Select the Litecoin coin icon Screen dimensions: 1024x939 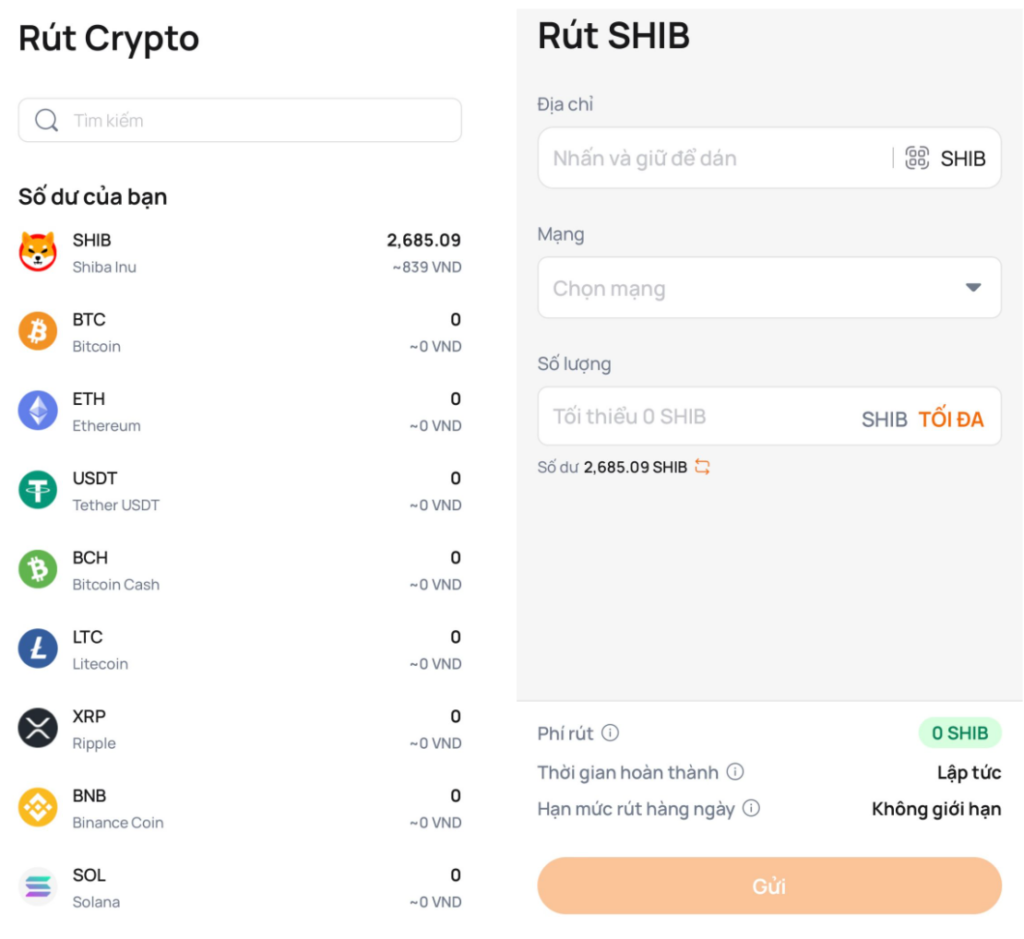click(x=38, y=649)
